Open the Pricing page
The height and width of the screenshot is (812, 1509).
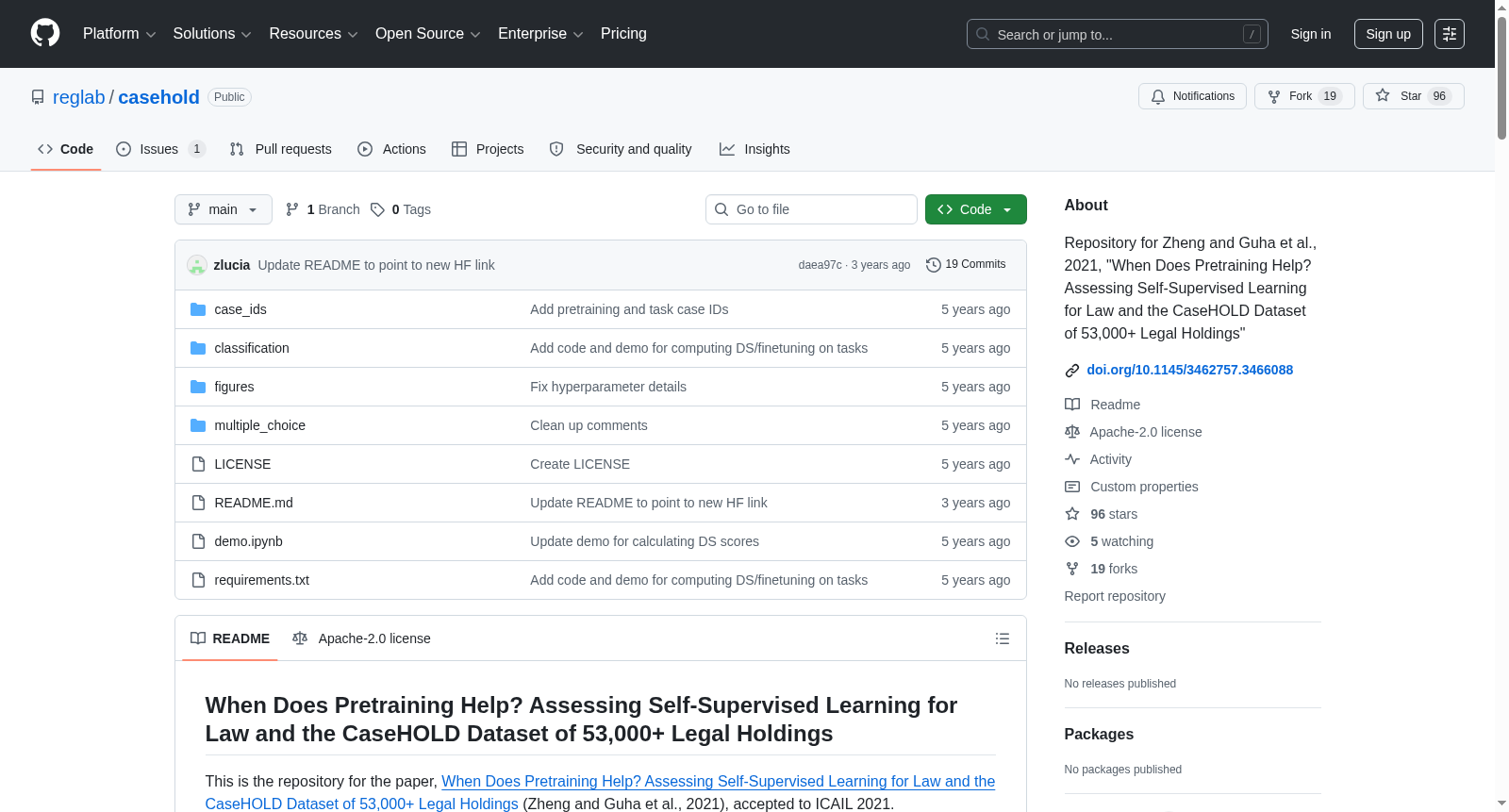(623, 34)
